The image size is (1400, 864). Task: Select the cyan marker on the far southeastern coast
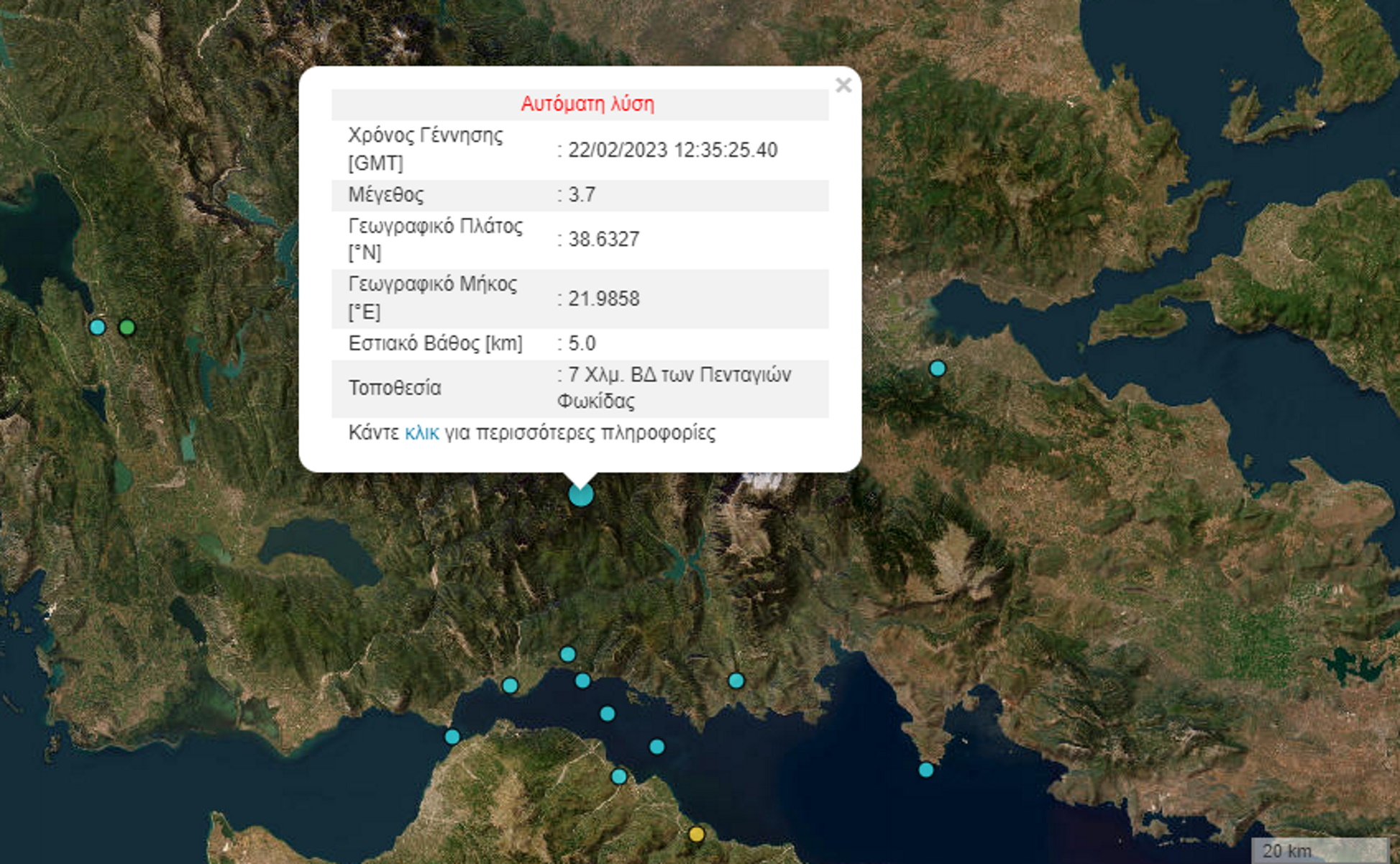coord(926,770)
